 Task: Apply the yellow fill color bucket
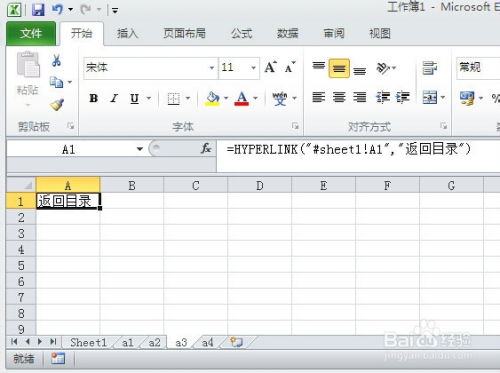(213, 98)
